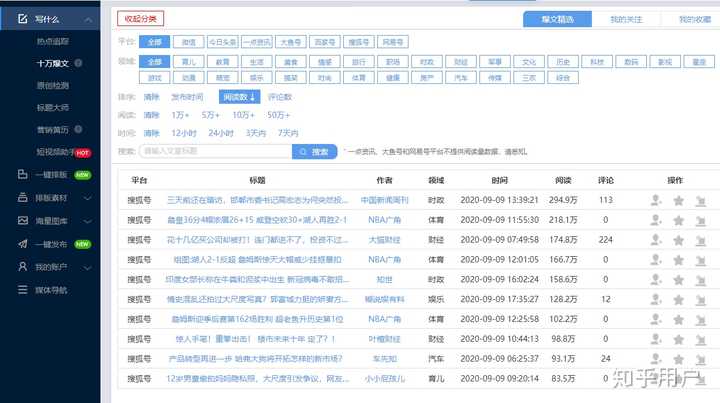
Task: Click the last action icon in 93.1万 row
Action: point(700,359)
